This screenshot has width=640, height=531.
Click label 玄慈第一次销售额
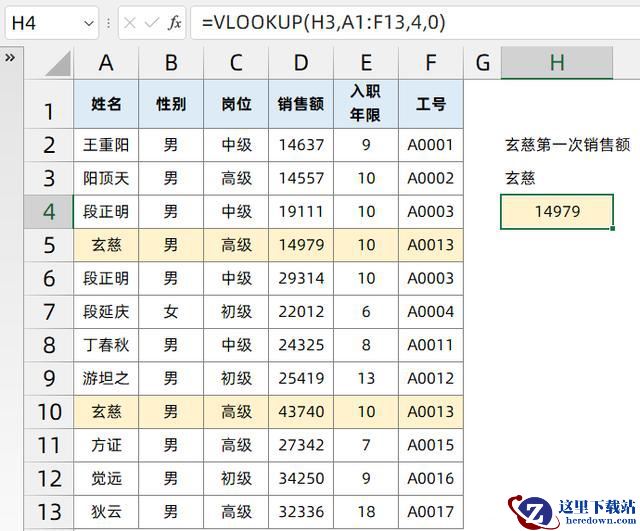568,145
